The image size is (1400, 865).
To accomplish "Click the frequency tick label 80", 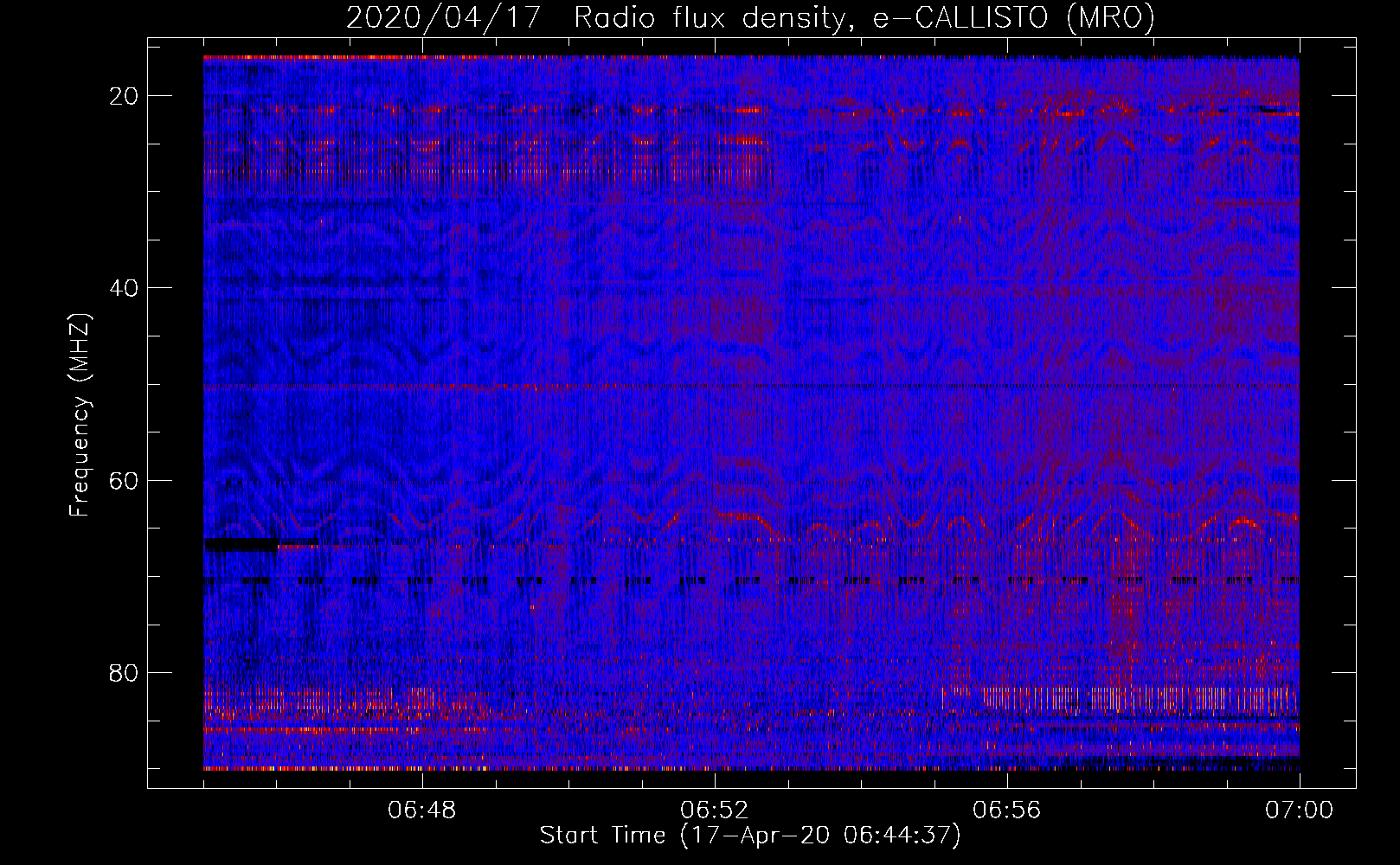I will 125,673.
